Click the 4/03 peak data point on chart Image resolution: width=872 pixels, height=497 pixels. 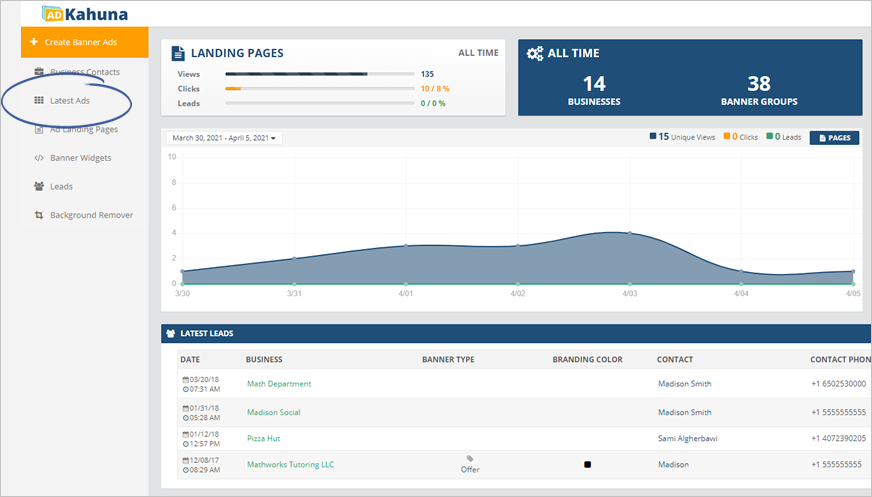[x=629, y=233]
